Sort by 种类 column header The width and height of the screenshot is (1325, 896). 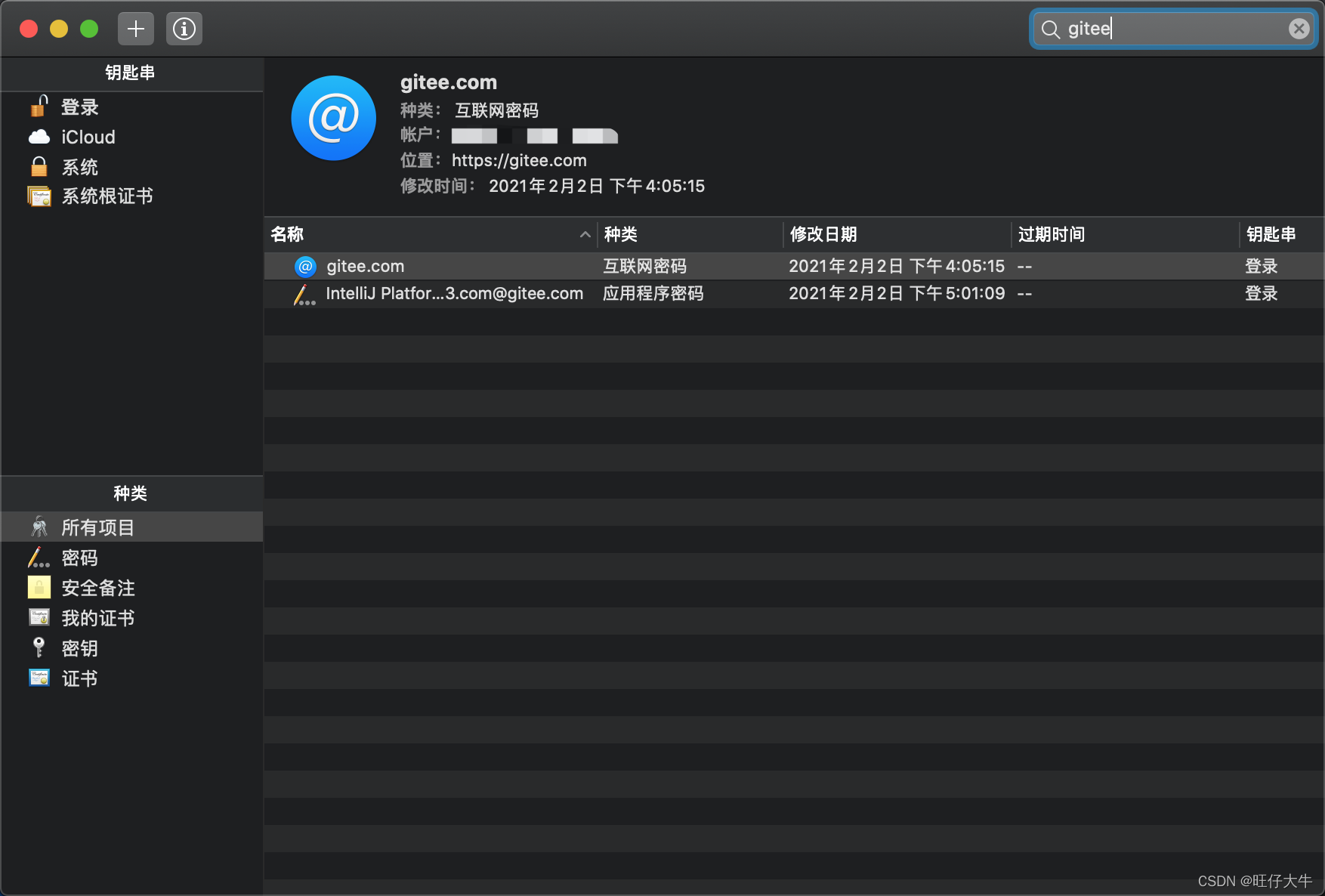tap(690, 234)
